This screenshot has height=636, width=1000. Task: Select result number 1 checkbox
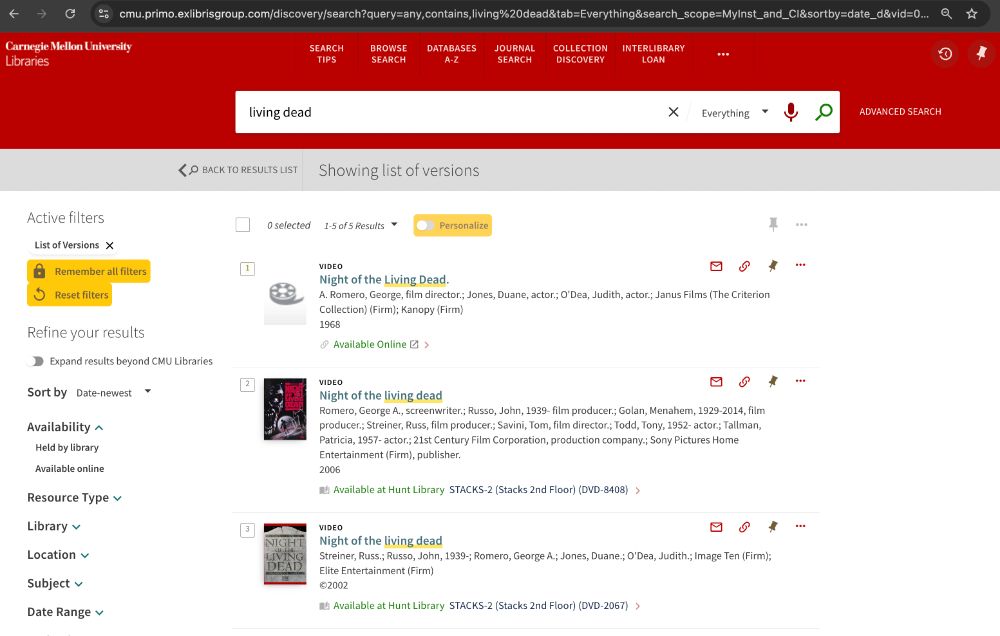pyautogui.click(x=247, y=269)
